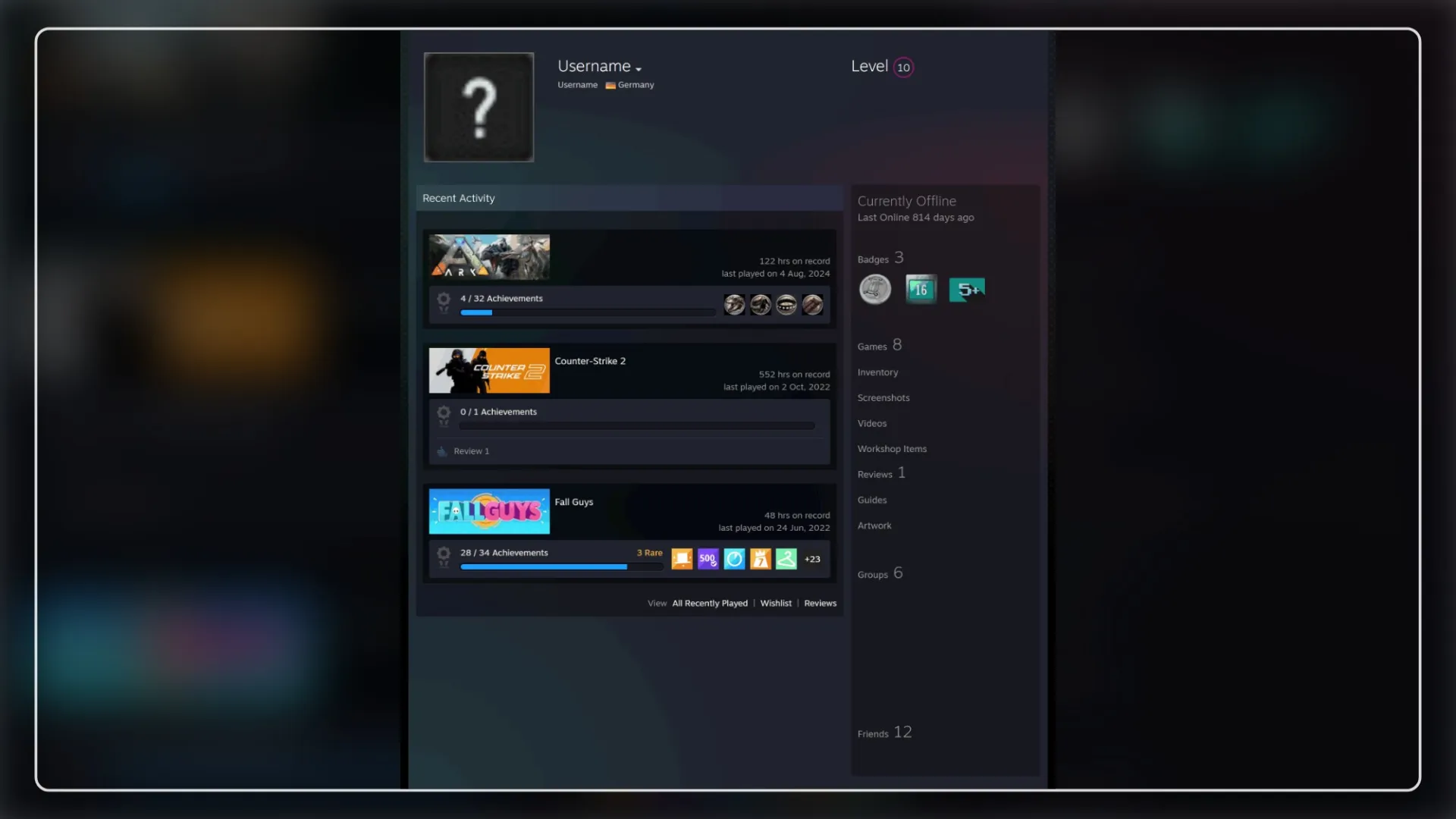
Task: Click the Level 10 badge circle
Action: click(903, 67)
